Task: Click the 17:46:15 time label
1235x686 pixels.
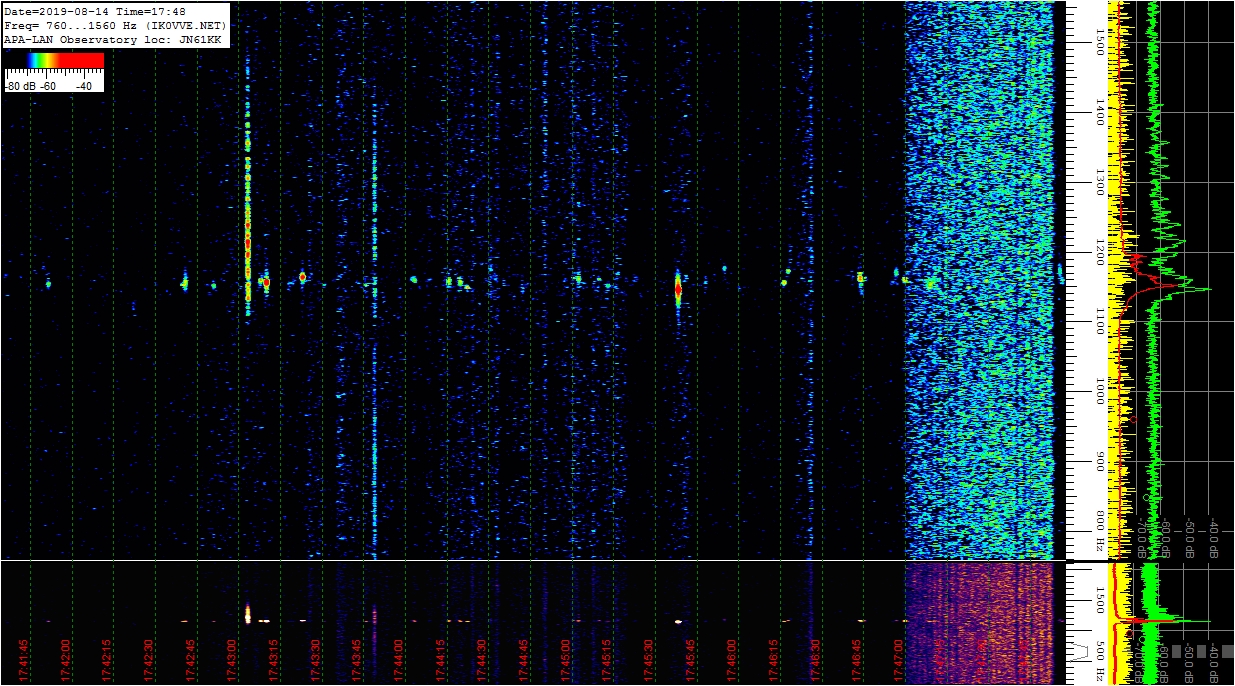Action: click(773, 661)
